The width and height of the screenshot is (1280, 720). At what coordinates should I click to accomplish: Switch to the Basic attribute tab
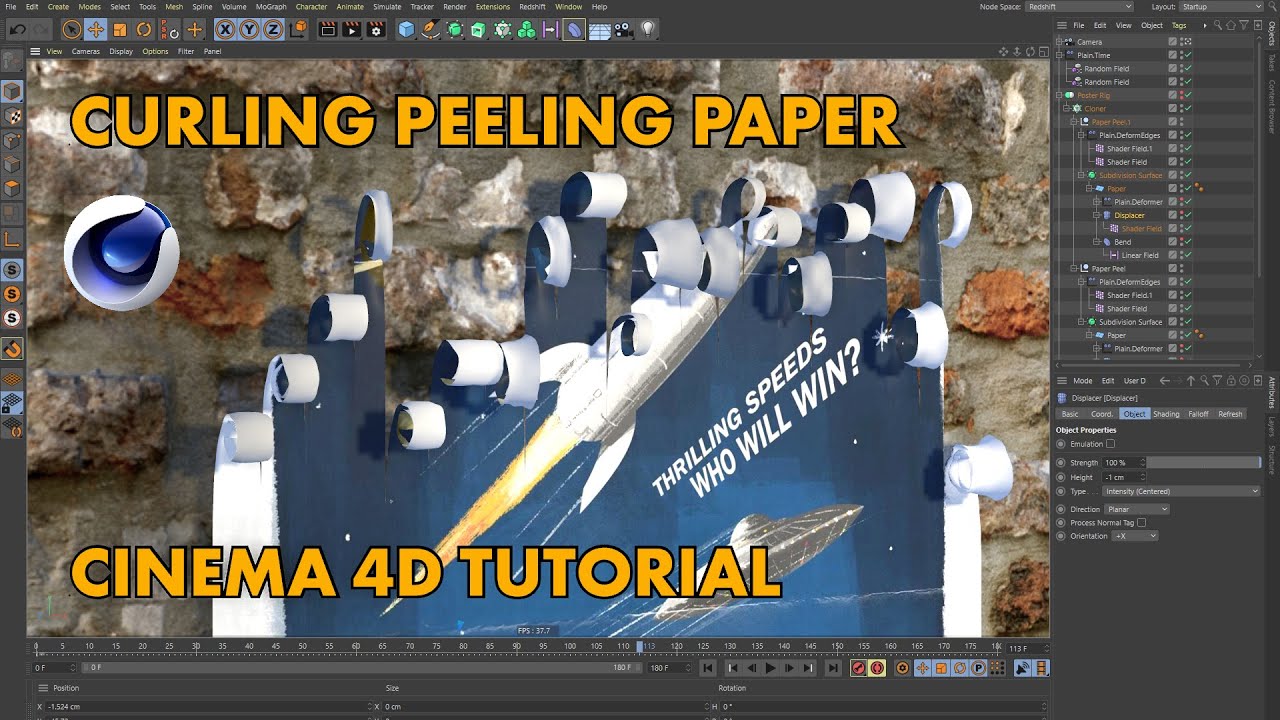point(1070,414)
